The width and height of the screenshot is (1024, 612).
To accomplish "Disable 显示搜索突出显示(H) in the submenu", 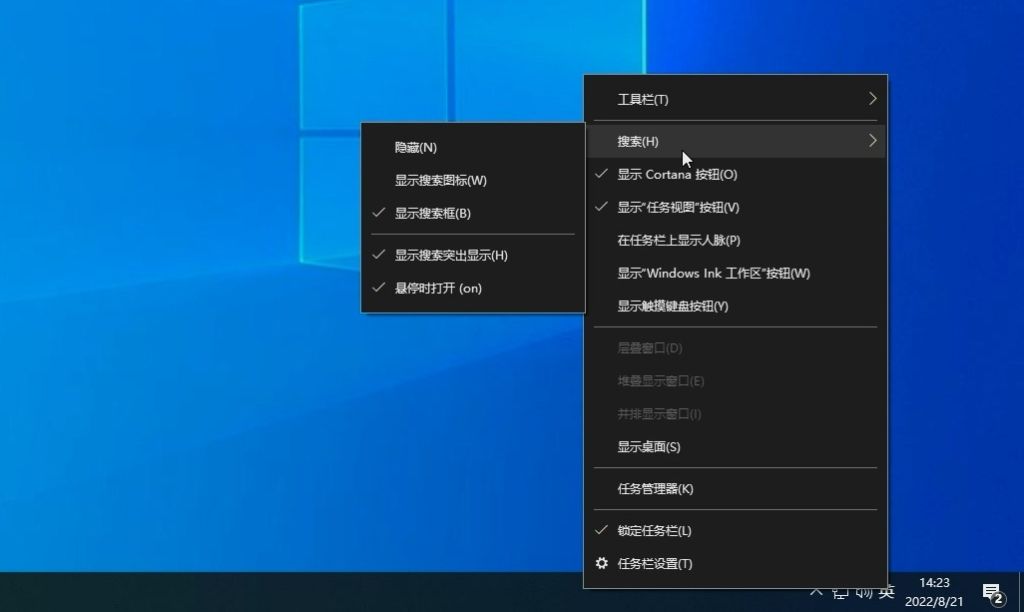I will pyautogui.click(x=451, y=255).
